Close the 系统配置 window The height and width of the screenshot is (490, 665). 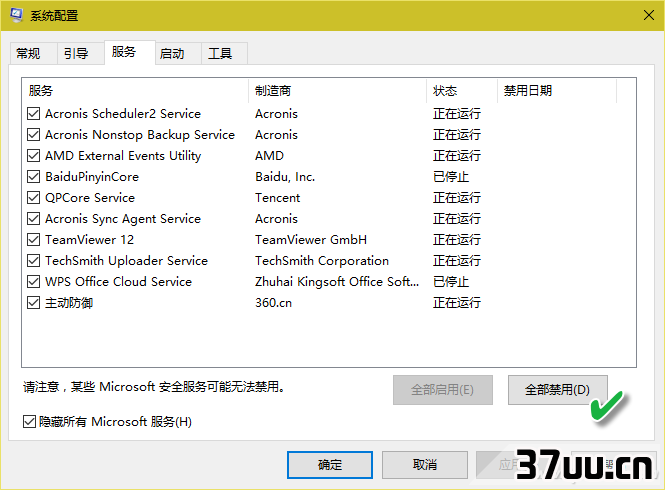click(648, 16)
